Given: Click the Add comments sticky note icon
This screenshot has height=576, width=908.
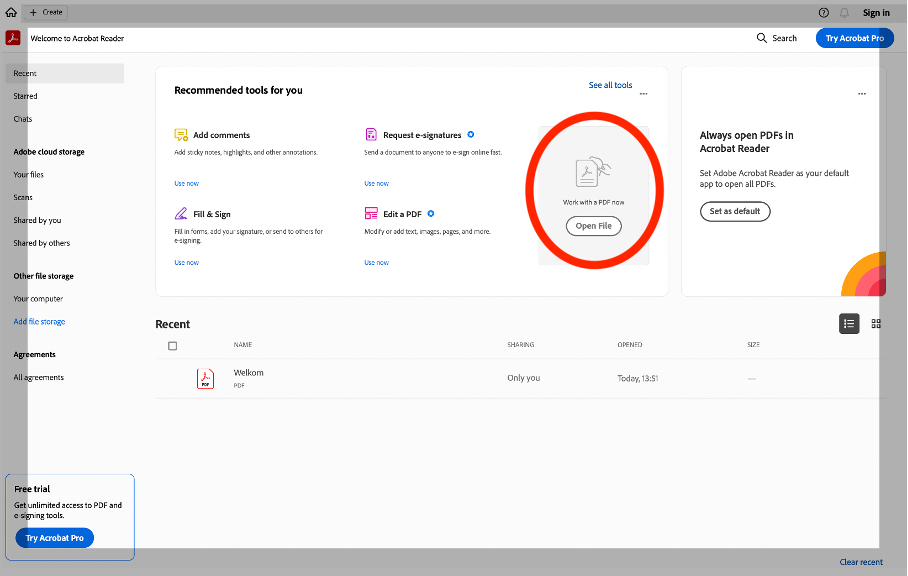Looking at the screenshot, I should [181, 135].
